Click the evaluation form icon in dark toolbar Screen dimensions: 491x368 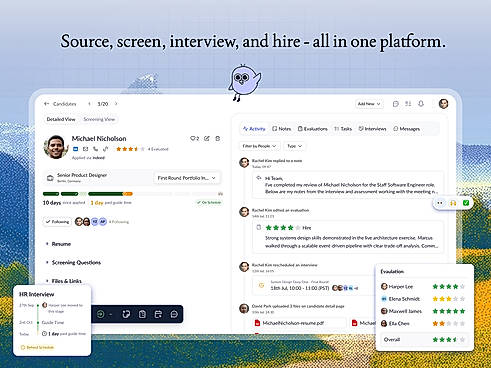(142, 314)
